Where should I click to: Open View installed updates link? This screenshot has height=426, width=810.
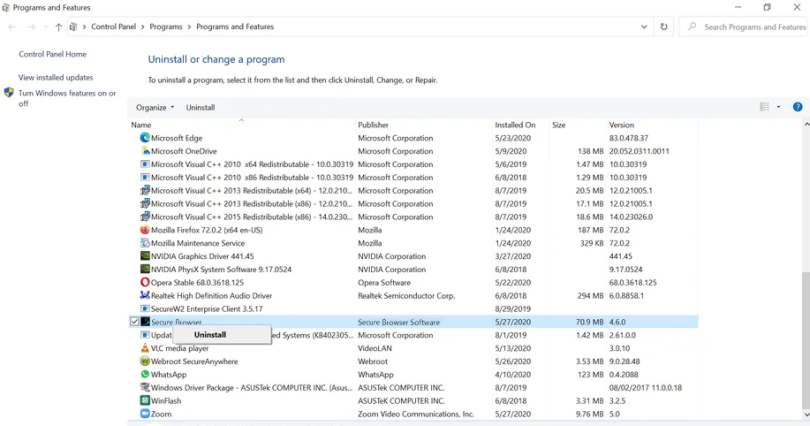56,77
